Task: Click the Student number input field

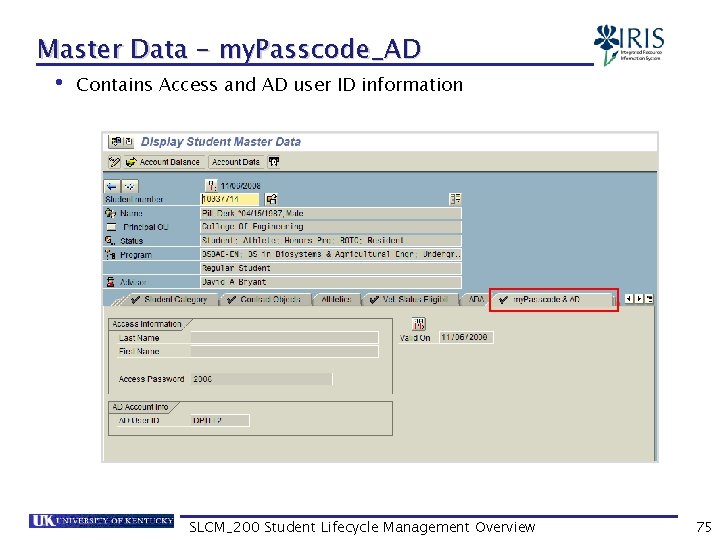Action: pyautogui.click(x=230, y=199)
